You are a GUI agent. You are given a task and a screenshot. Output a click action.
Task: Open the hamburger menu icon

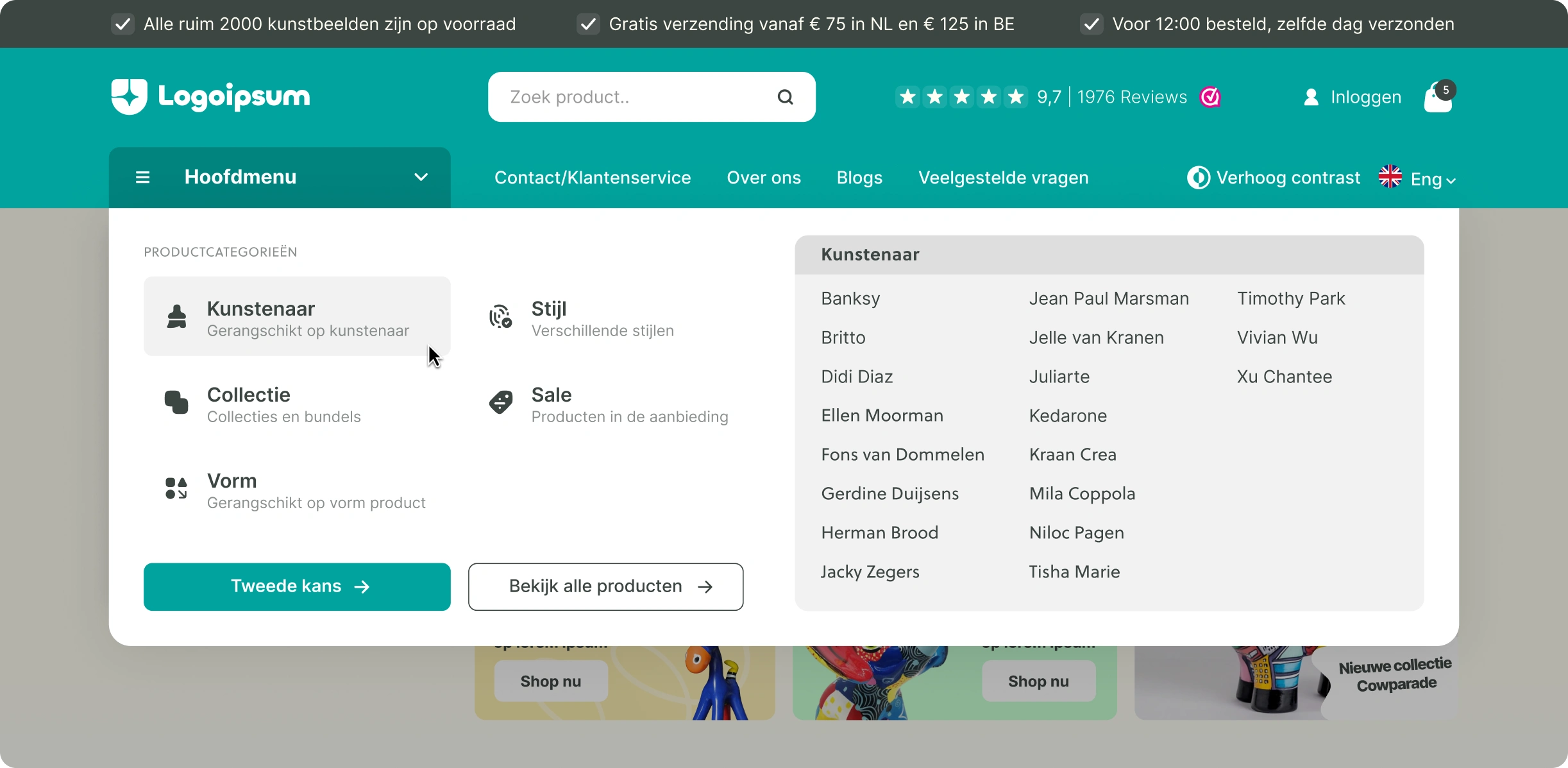[143, 177]
